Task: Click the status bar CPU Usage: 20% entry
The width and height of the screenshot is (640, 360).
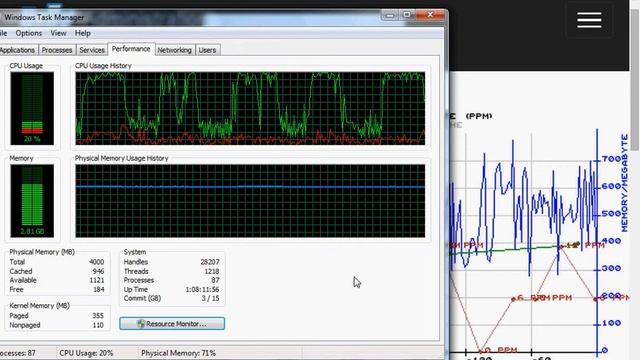Action: [x=86, y=353]
